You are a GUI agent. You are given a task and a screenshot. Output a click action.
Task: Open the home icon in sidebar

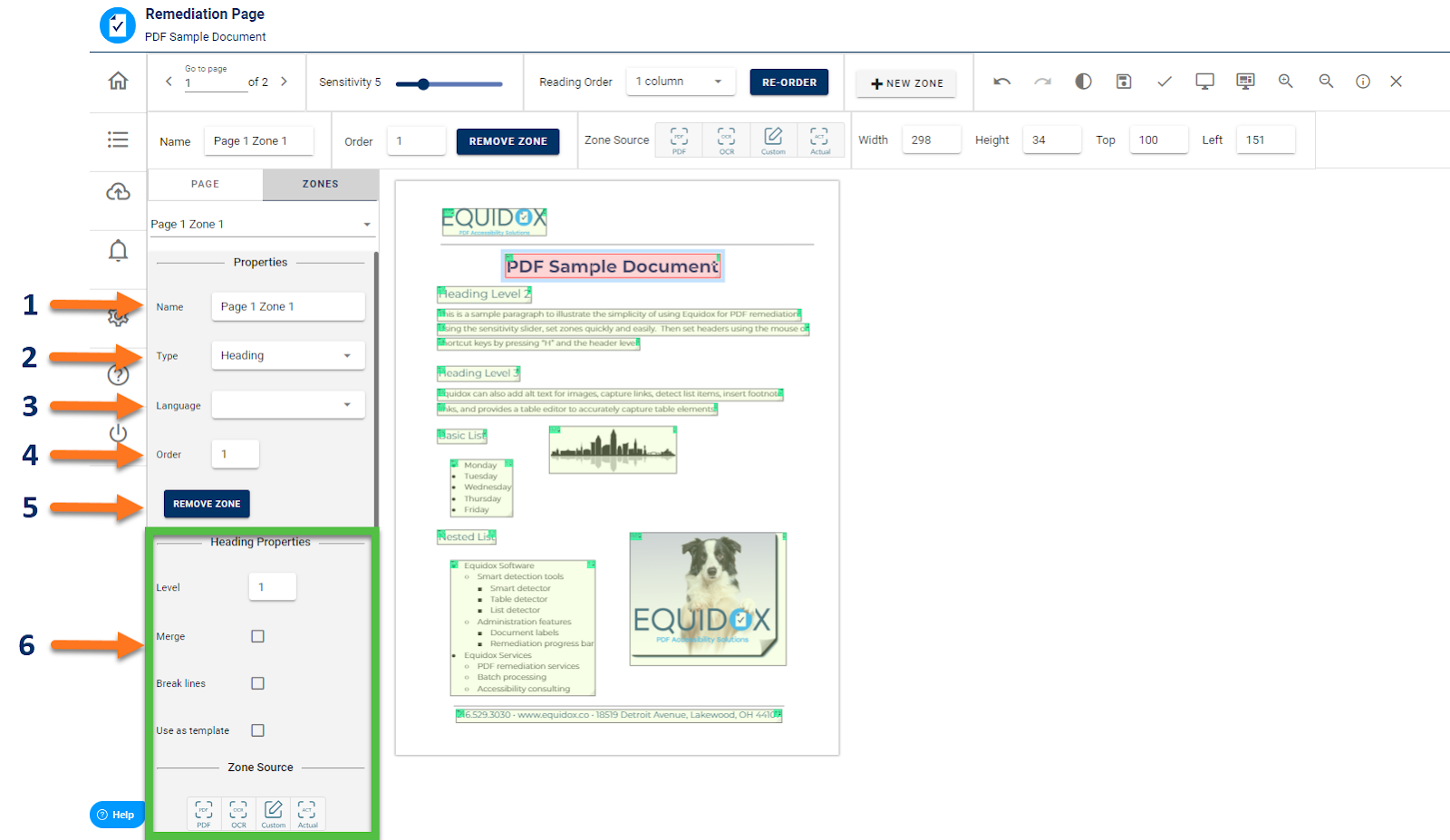pos(118,81)
